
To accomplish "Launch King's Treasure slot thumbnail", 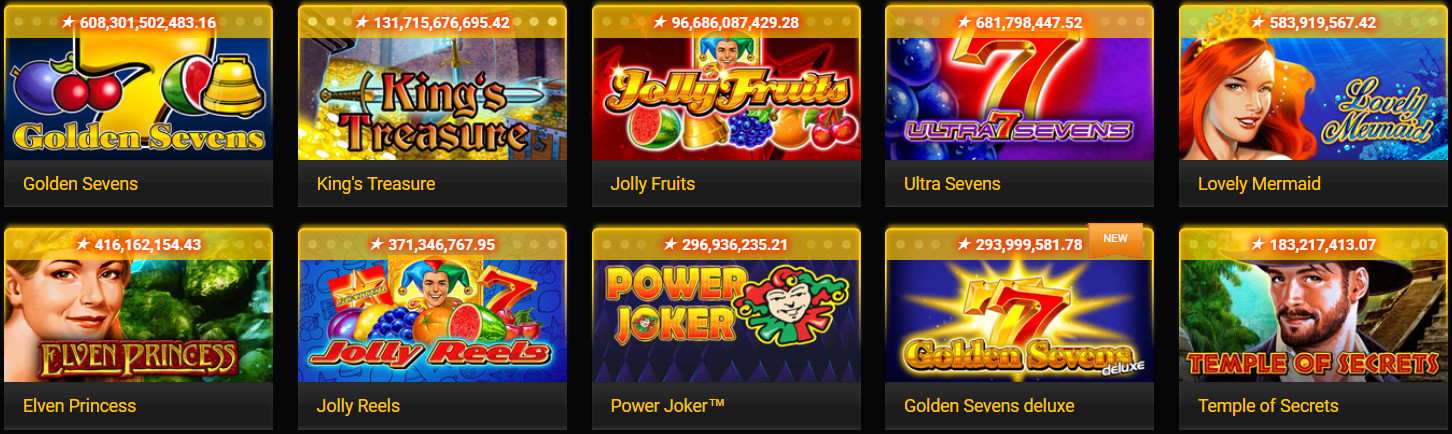I will tap(432, 98).
